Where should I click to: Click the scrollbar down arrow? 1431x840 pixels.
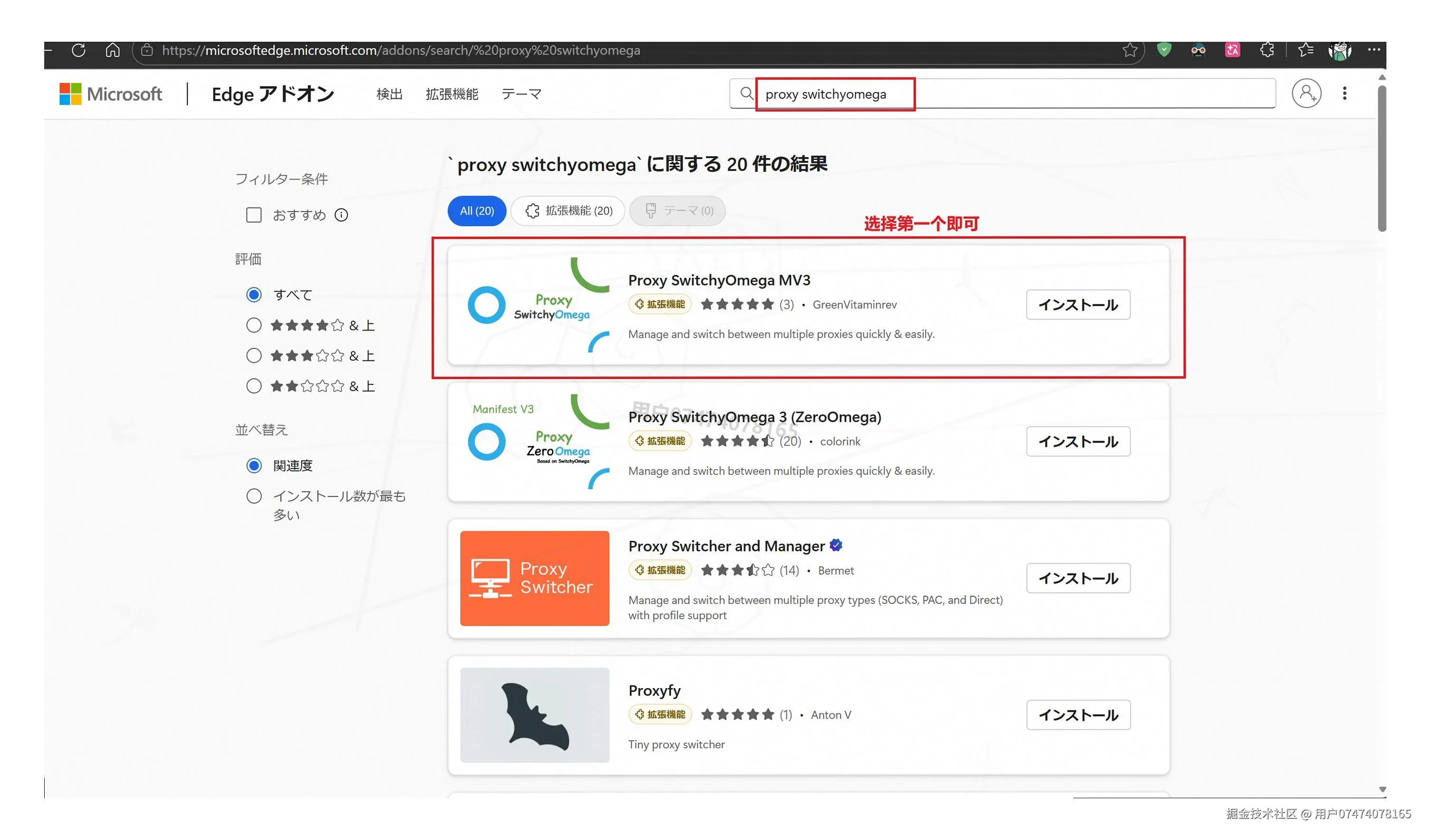(x=1382, y=790)
